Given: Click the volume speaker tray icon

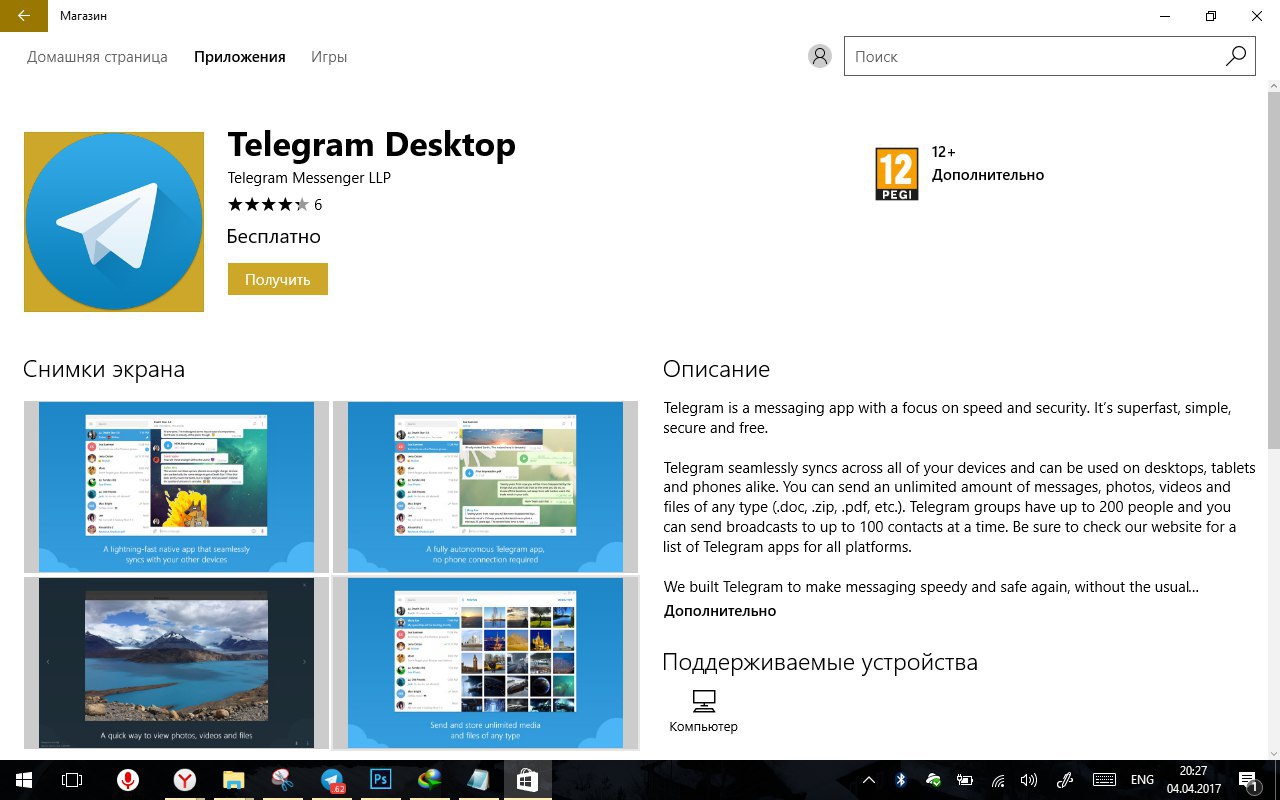Looking at the screenshot, I should pos(1029,780).
